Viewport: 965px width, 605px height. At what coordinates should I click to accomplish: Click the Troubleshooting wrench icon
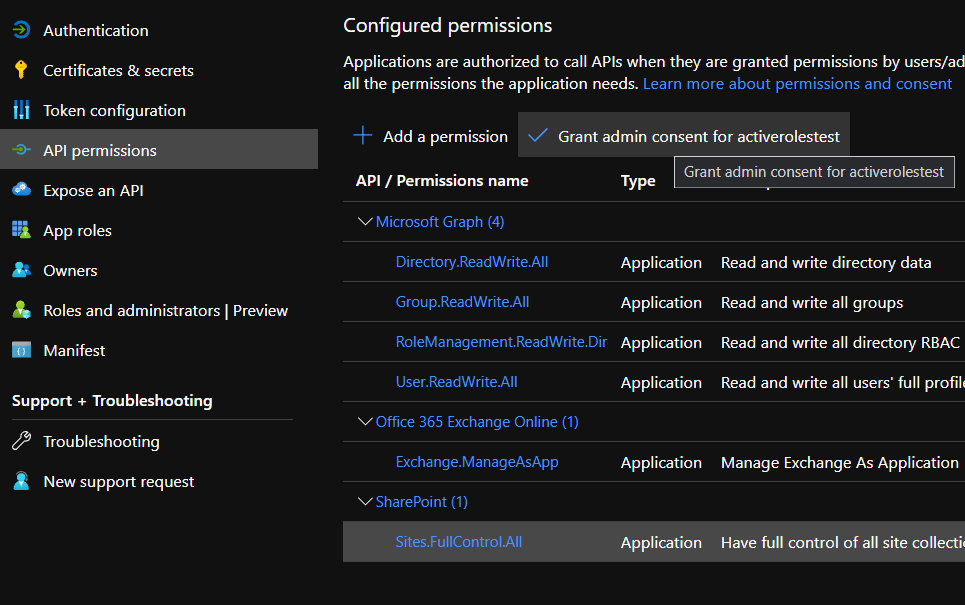pos(21,441)
